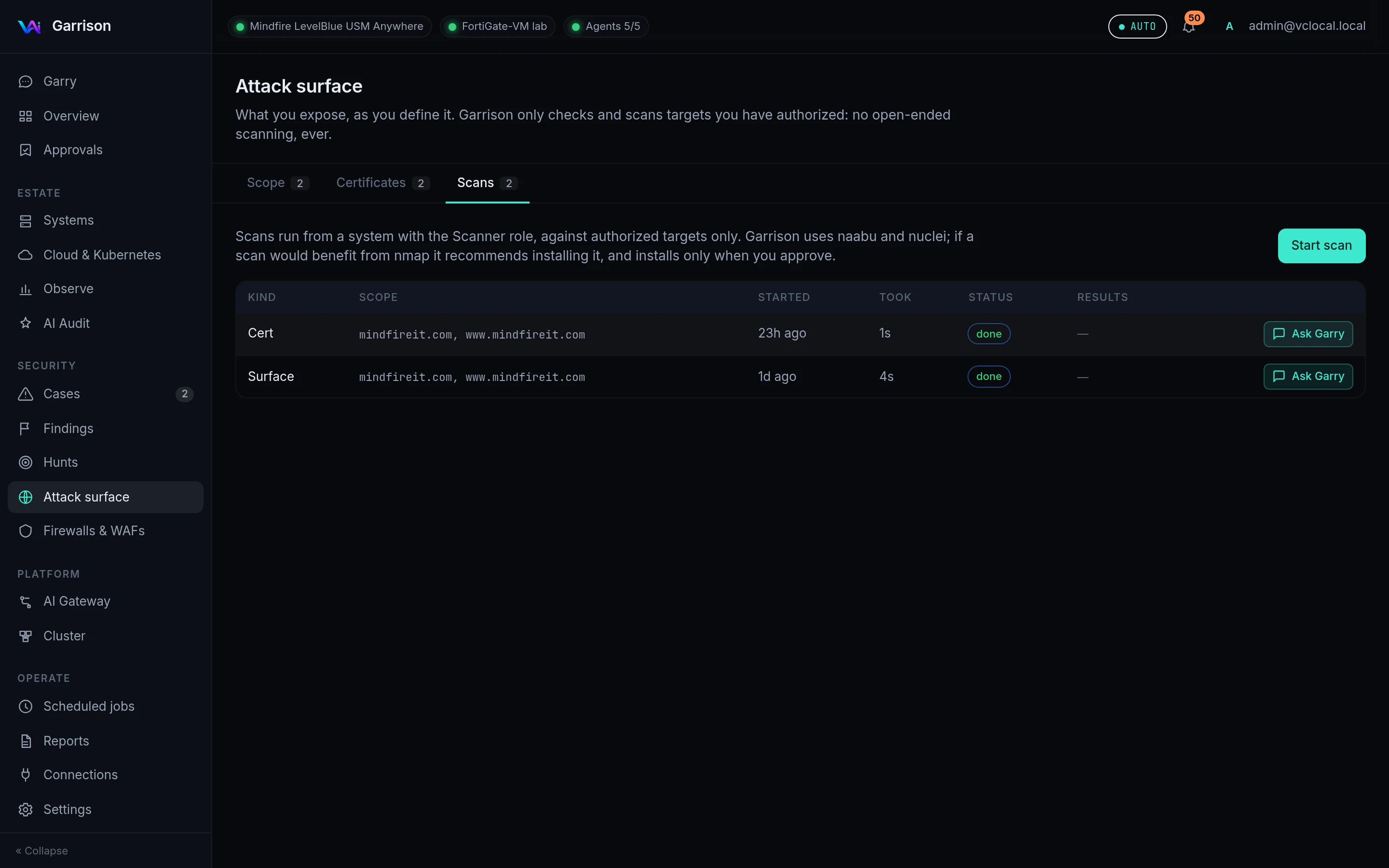Select the Scans tab

487,183
